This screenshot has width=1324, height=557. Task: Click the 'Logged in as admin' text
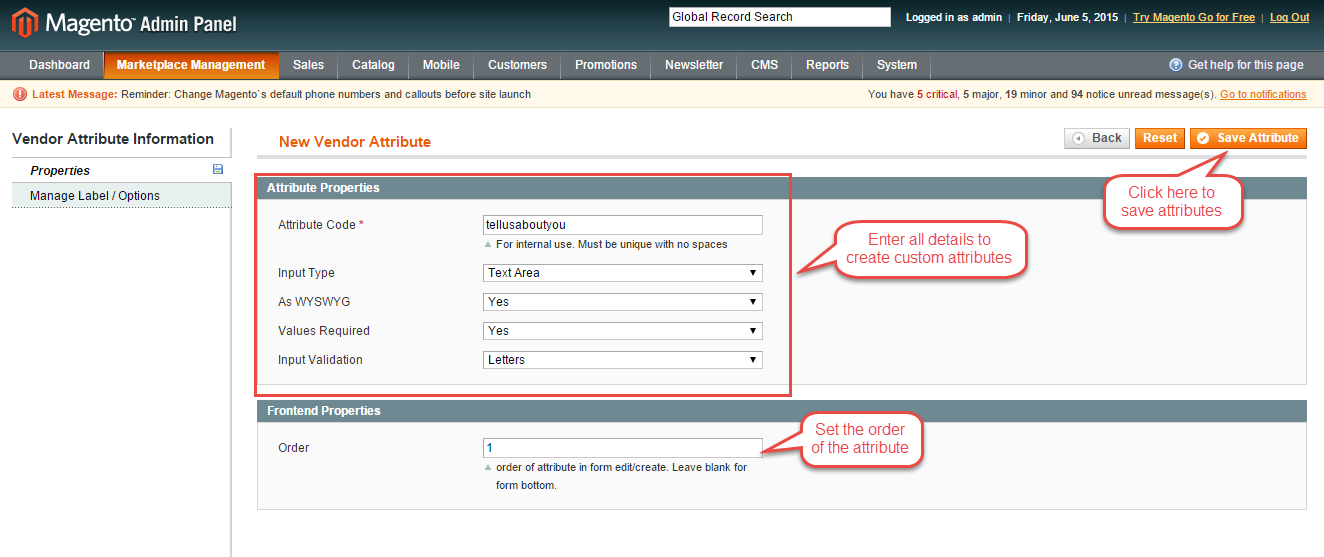[x=954, y=17]
